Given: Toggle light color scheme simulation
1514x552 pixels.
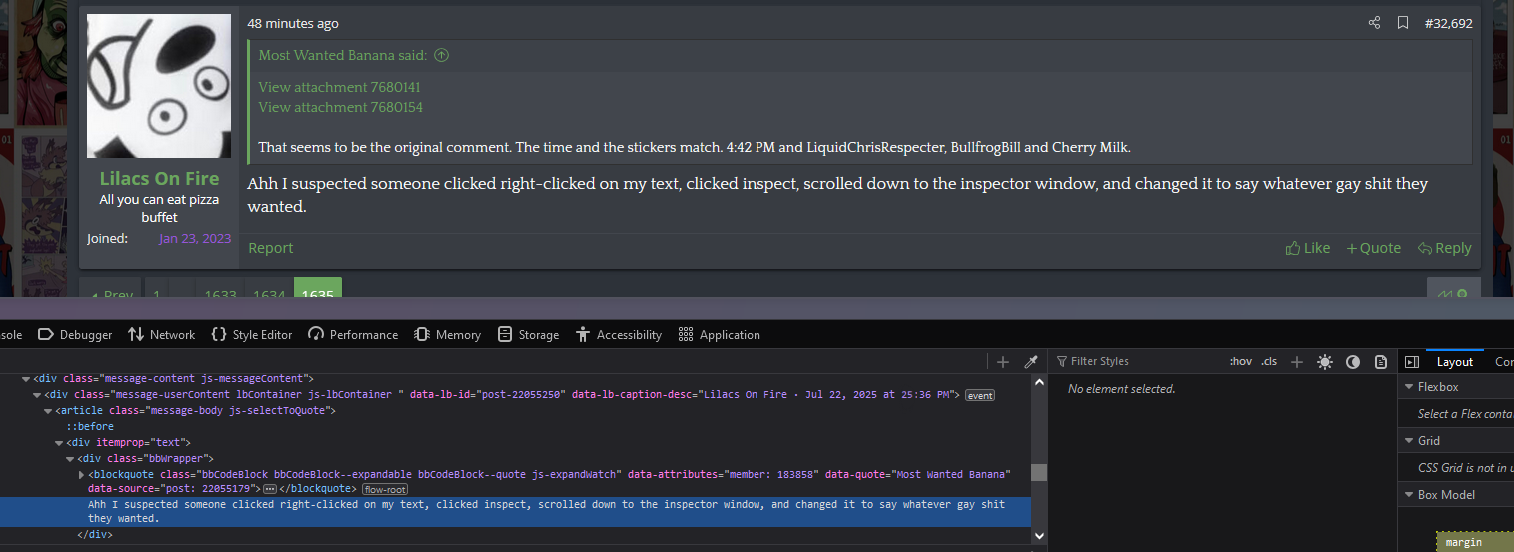Looking at the screenshot, I should coord(1325,361).
